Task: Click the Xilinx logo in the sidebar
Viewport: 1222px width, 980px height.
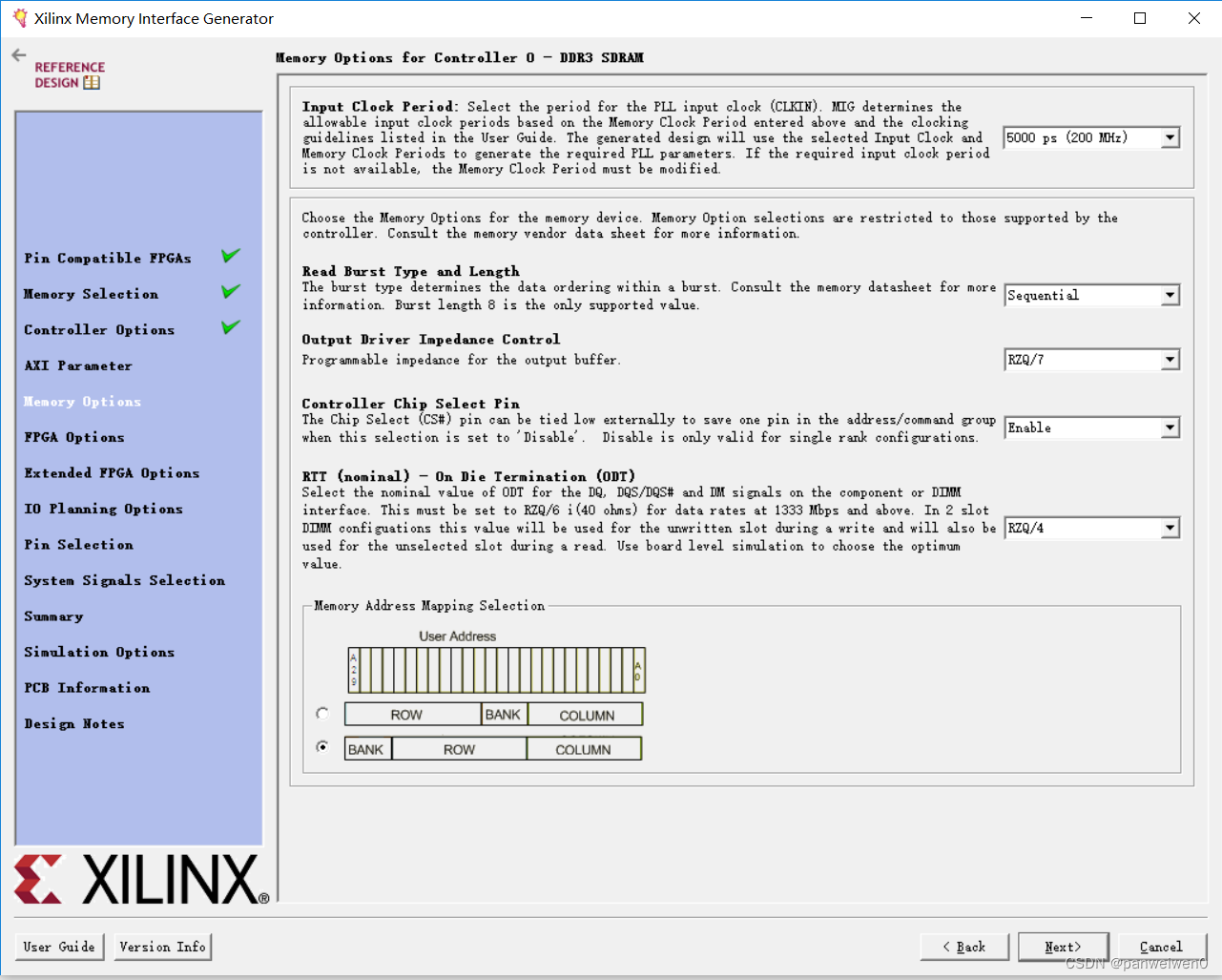Action: pos(141,879)
